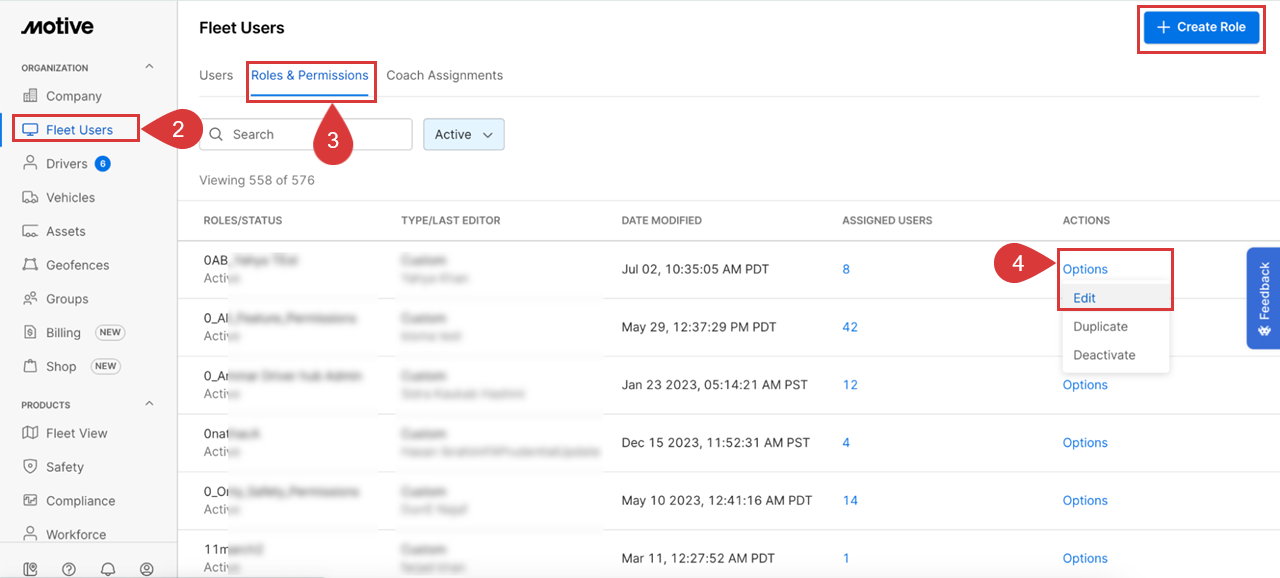Collapse the Products sidebar section
This screenshot has height=578, width=1280.
[150, 404]
